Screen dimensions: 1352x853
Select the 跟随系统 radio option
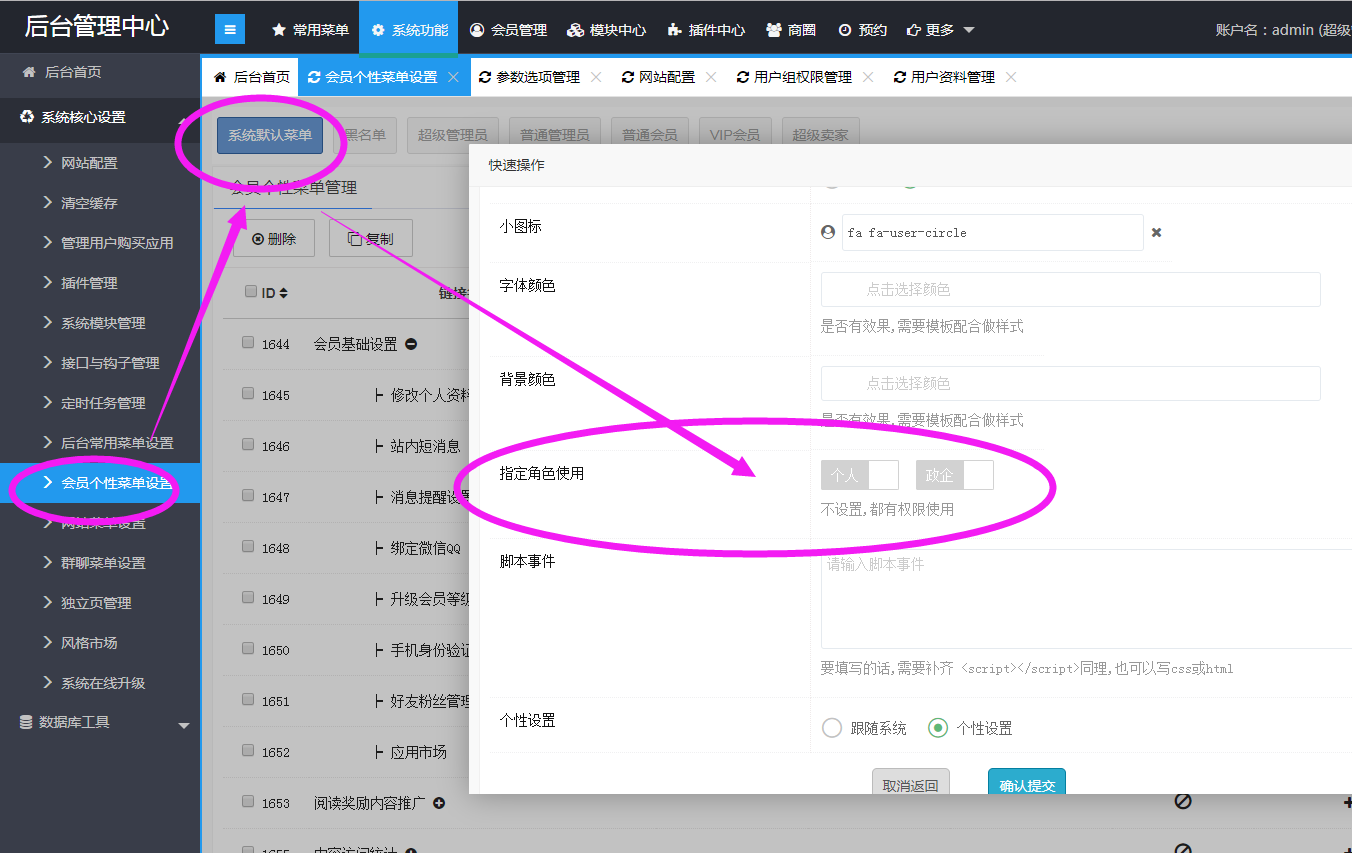(x=832, y=728)
